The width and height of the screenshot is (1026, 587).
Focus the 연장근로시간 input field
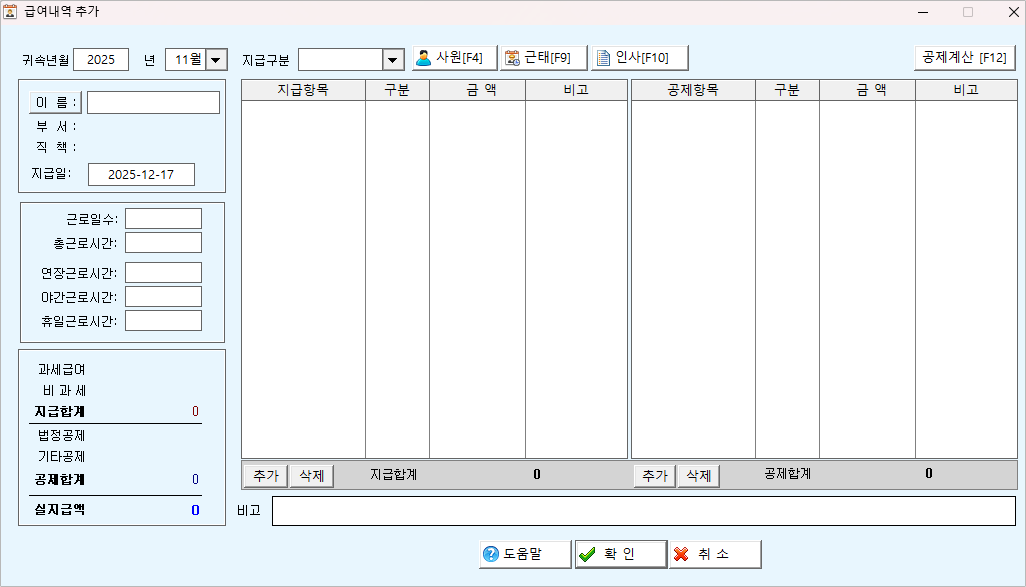164,273
